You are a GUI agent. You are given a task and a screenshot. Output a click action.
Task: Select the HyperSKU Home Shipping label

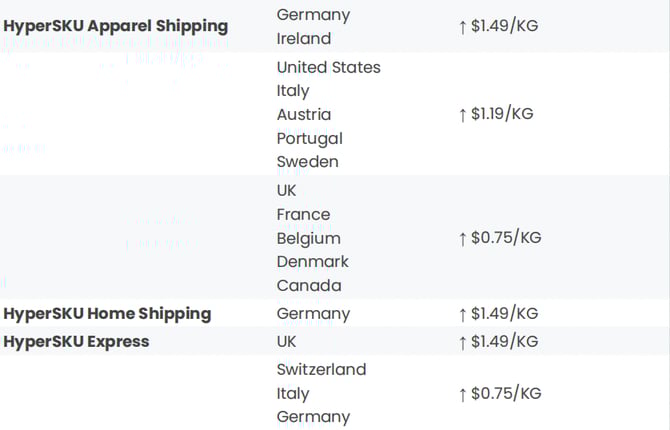[x=107, y=314]
